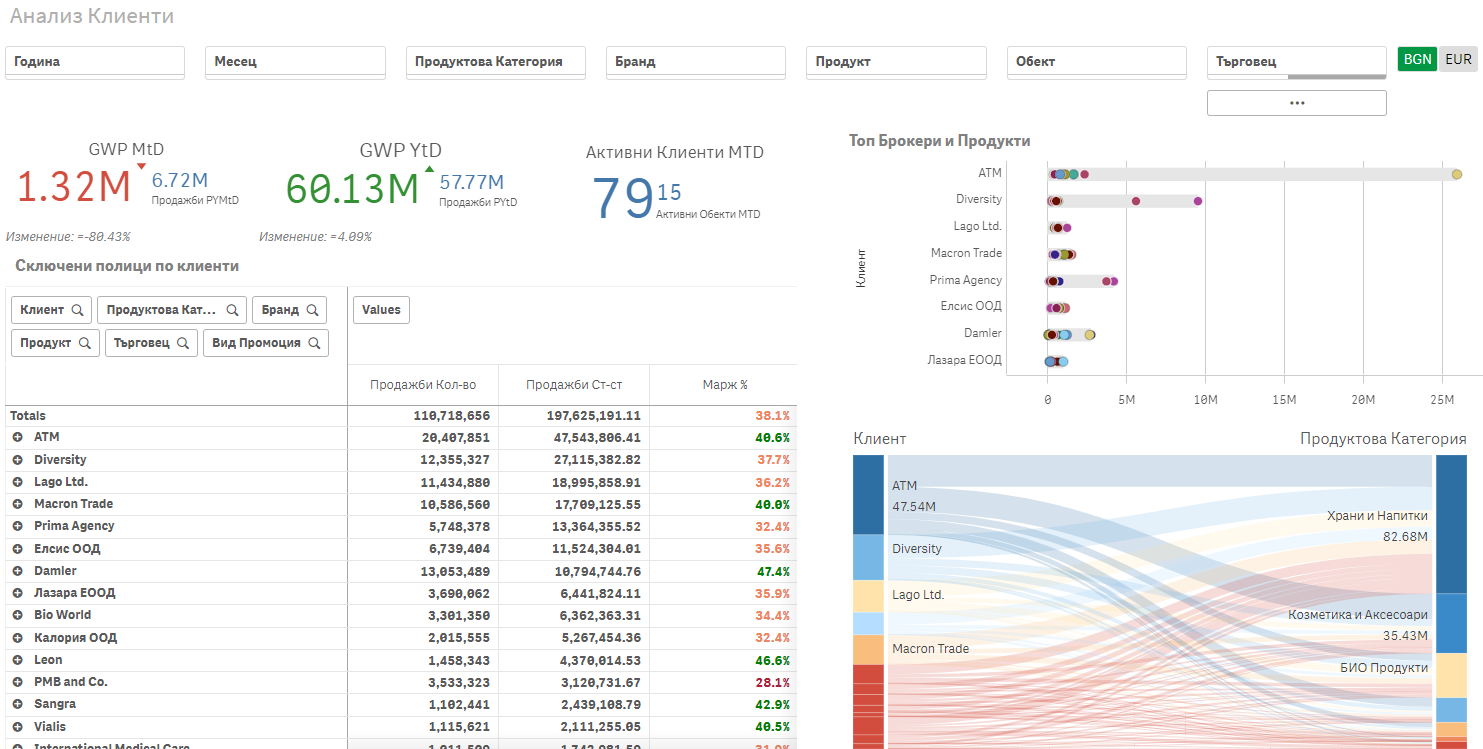Click search icon in Бранд dimension
Viewport: 1483px width, 749px height.
[x=312, y=310]
